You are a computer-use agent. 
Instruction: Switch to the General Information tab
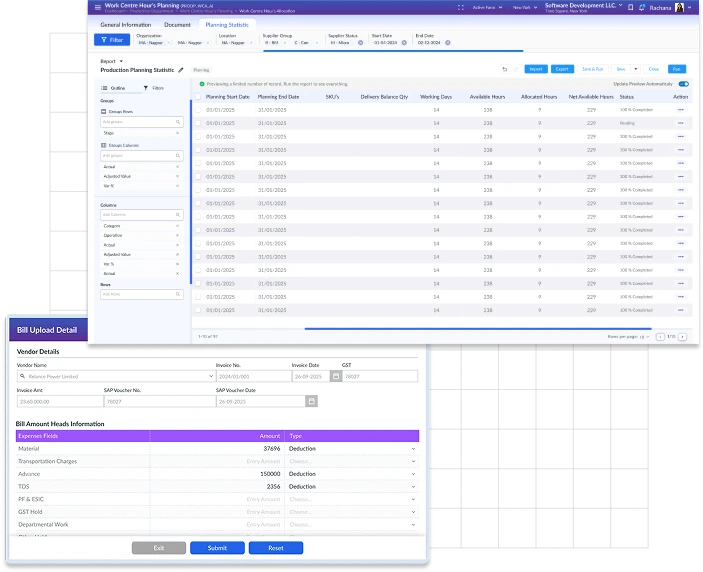pyautogui.click(x=126, y=24)
